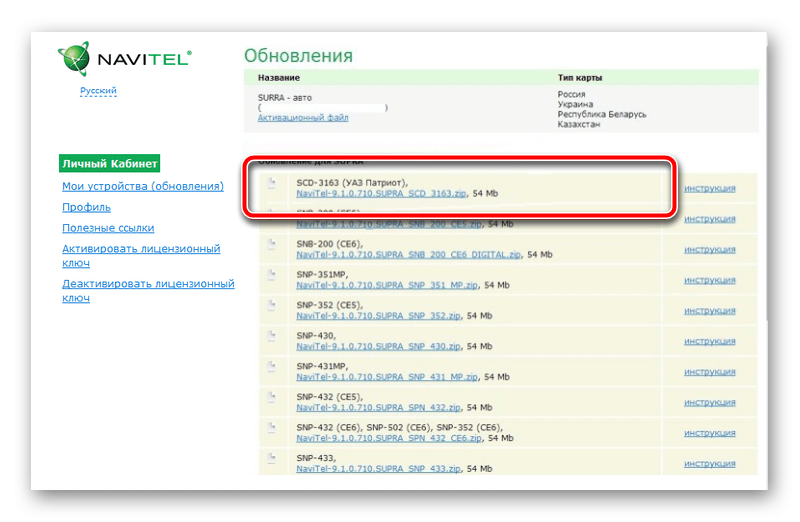800x522 pixels.
Task: Click the Россия map type entry
Action: [571, 94]
